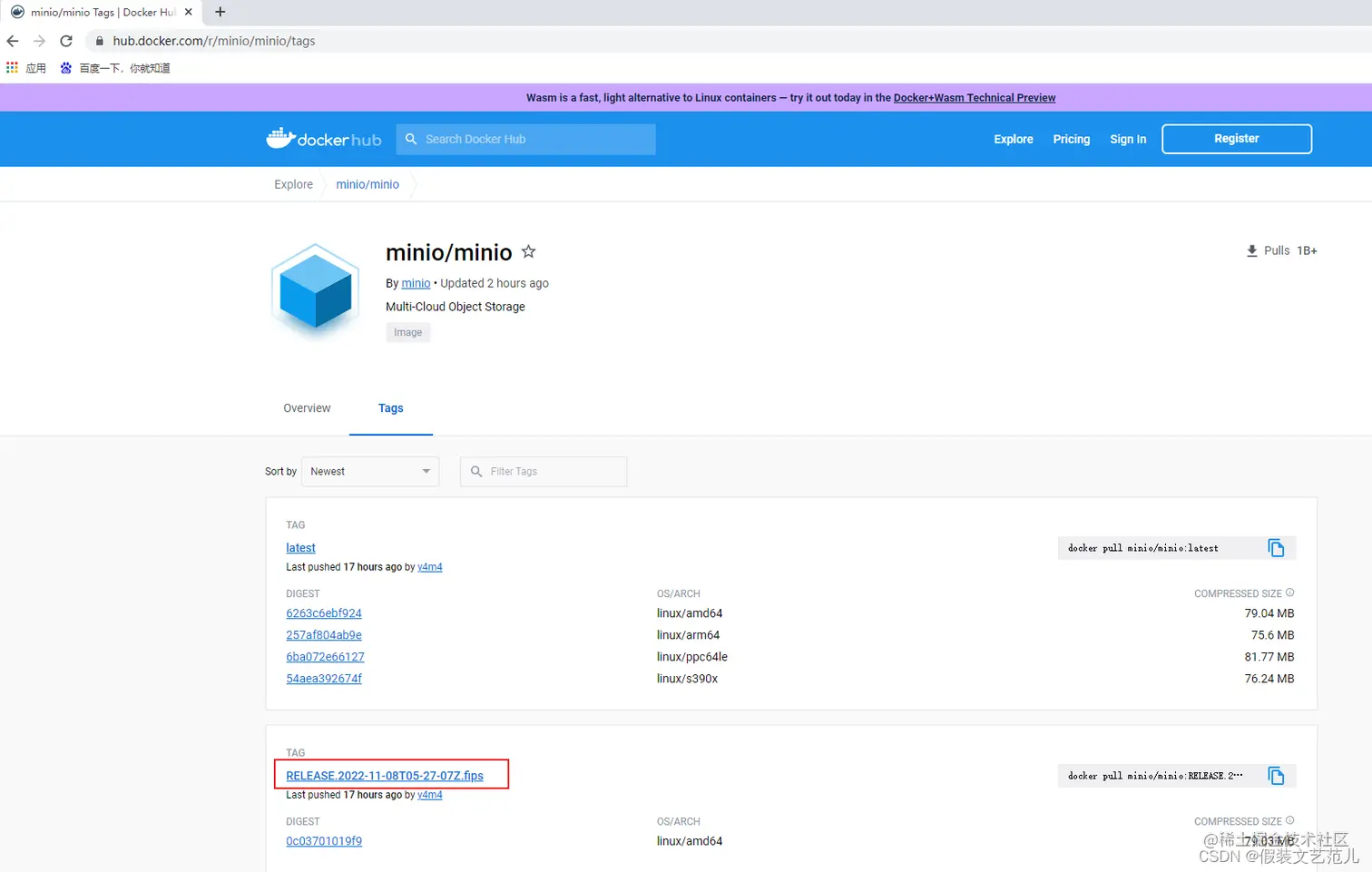The width and height of the screenshot is (1372, 872).
Task: Click the info icon beside first COMPRESSED SIZE
Action: click(1289, 593)
